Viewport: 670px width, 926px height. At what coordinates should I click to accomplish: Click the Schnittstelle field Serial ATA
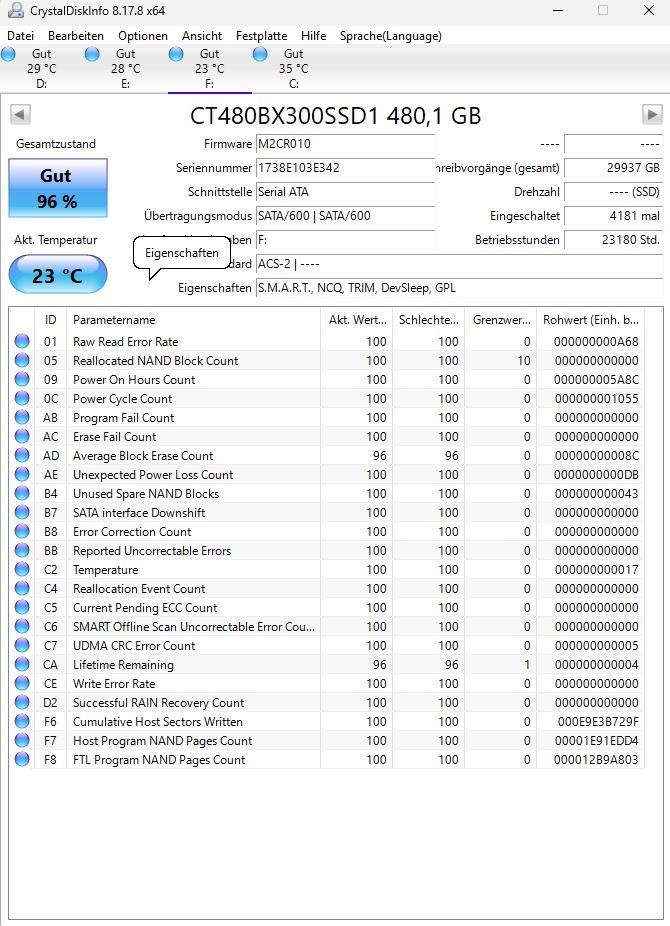345,192
